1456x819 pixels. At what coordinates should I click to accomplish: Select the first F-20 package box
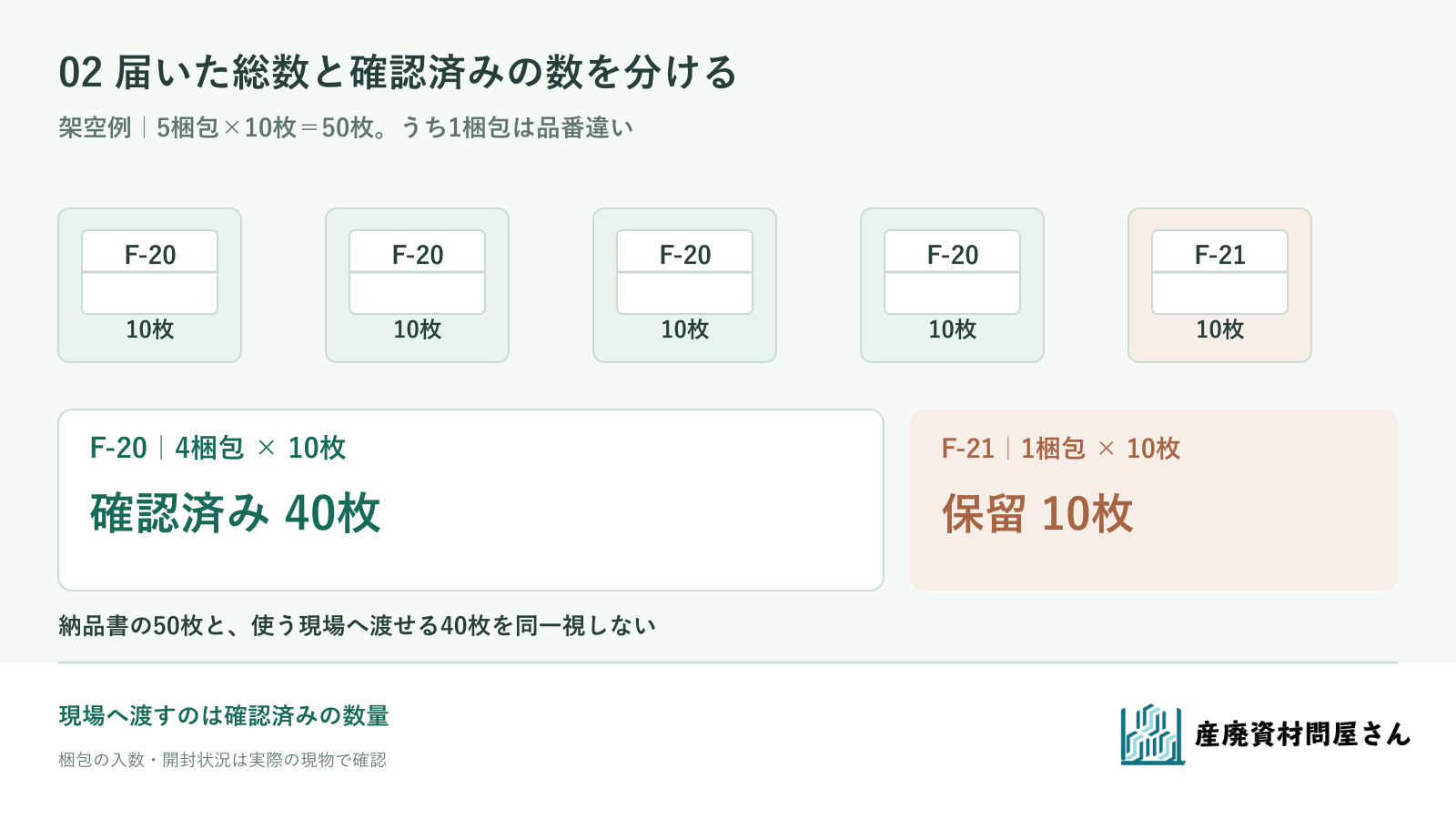pos(150,286)
